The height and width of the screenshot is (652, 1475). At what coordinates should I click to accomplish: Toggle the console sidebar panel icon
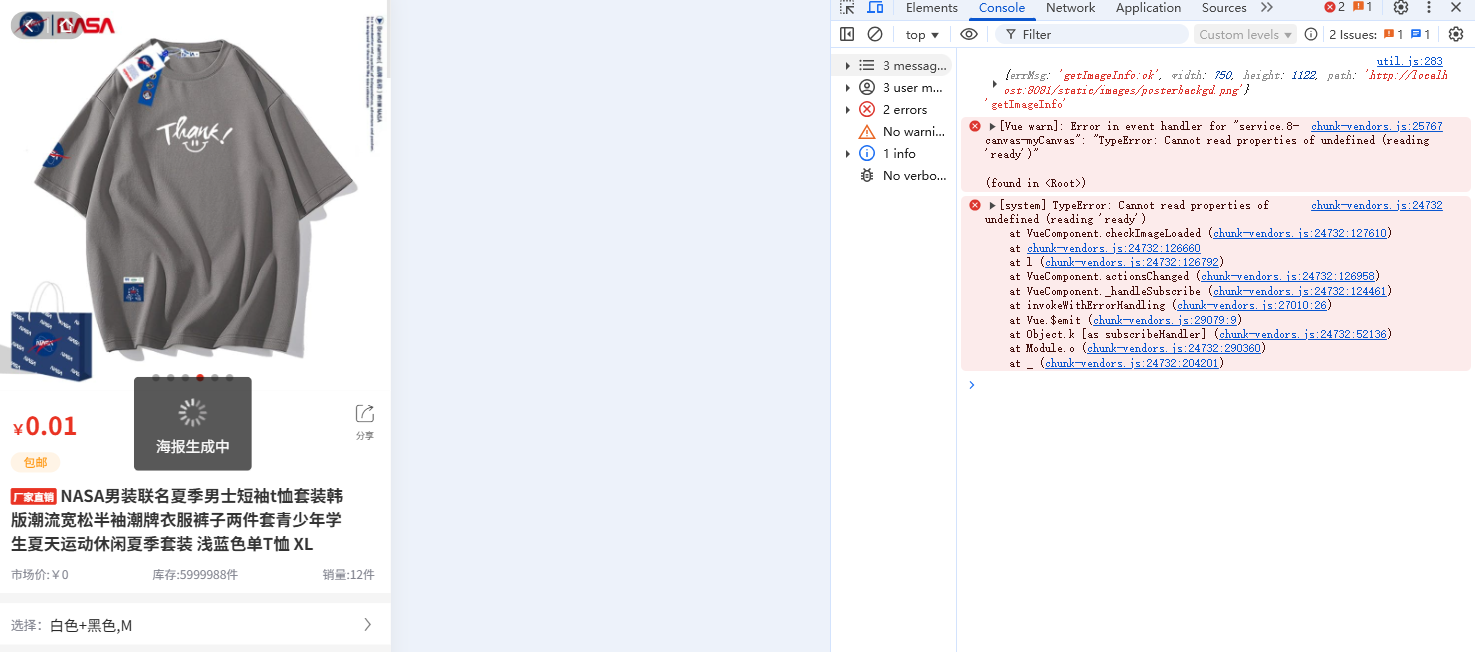(x=847, y=34)
